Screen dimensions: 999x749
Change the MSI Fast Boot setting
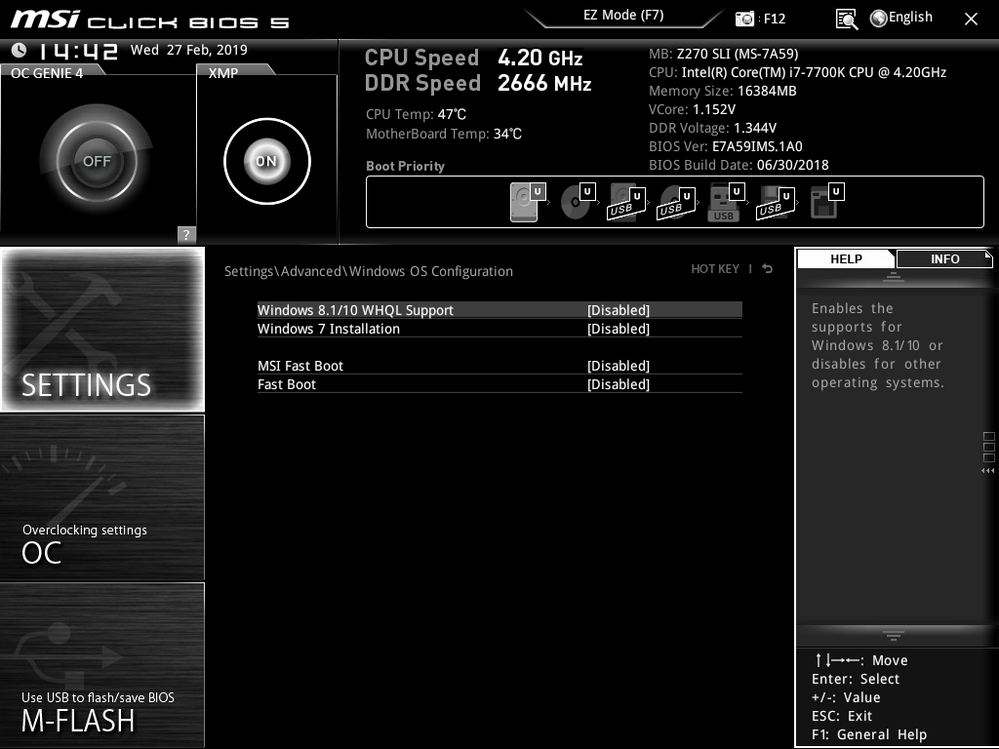[x=617, y=366]
